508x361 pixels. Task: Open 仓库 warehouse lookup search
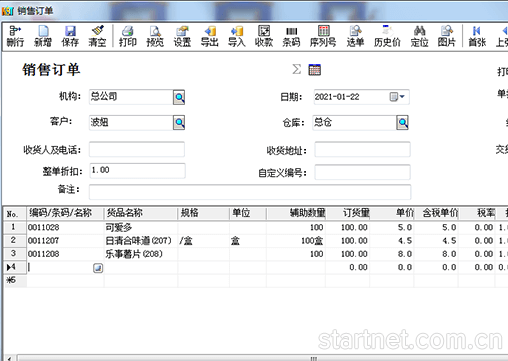click(402, 123)
